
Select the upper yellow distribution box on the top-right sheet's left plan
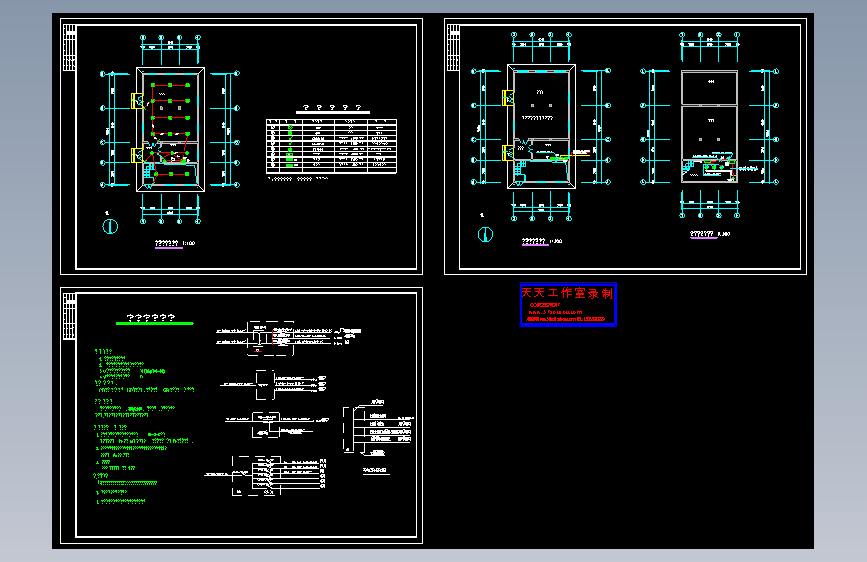(x=508, y=98)
